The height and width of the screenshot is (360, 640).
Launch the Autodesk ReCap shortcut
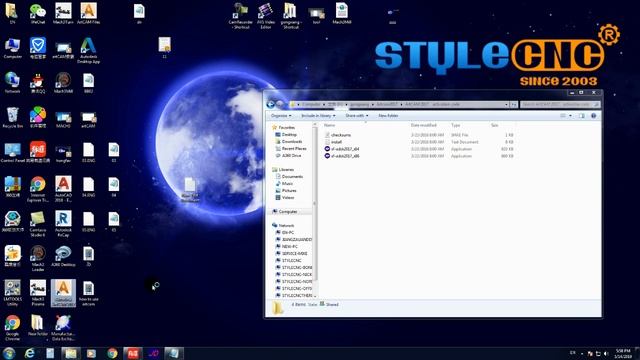[63, 224]
